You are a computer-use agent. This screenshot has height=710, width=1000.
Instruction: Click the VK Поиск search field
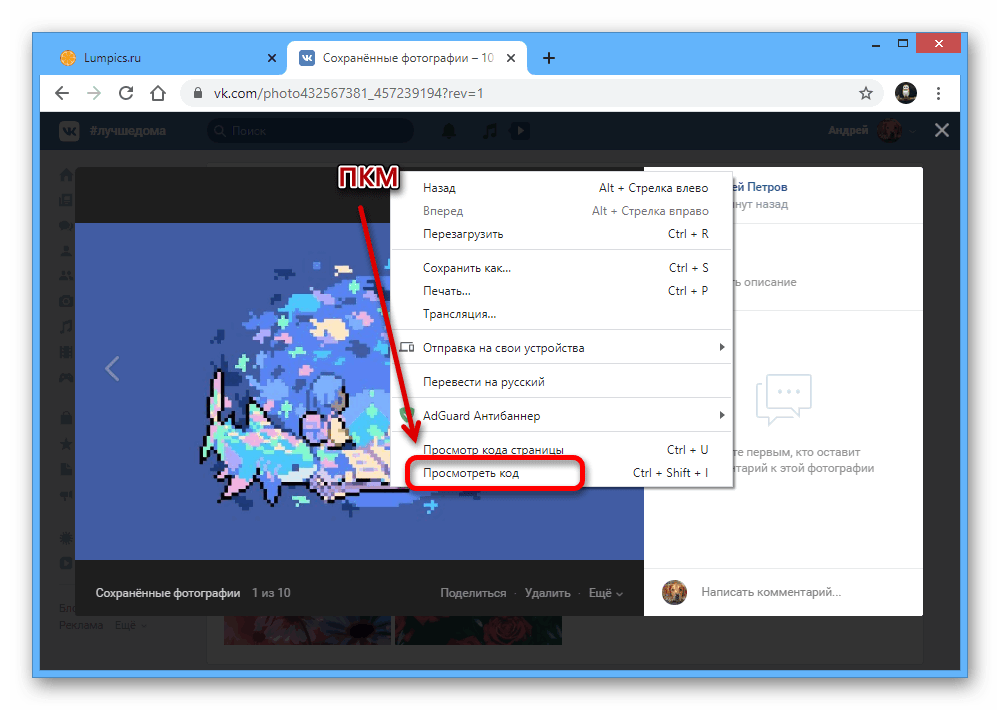click(311, 131)
